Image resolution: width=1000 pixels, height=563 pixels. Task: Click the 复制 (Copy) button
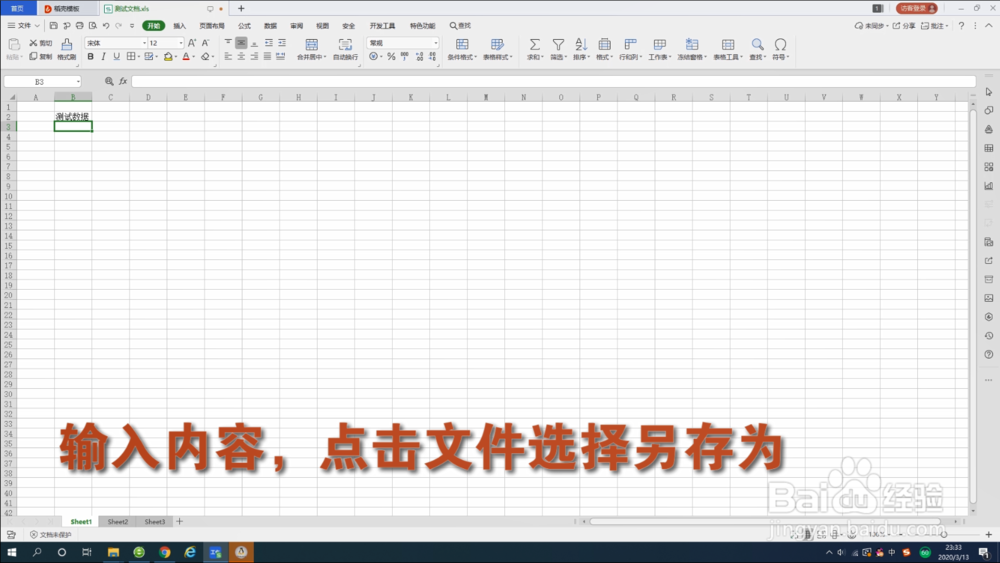click(x=41, y=57)
